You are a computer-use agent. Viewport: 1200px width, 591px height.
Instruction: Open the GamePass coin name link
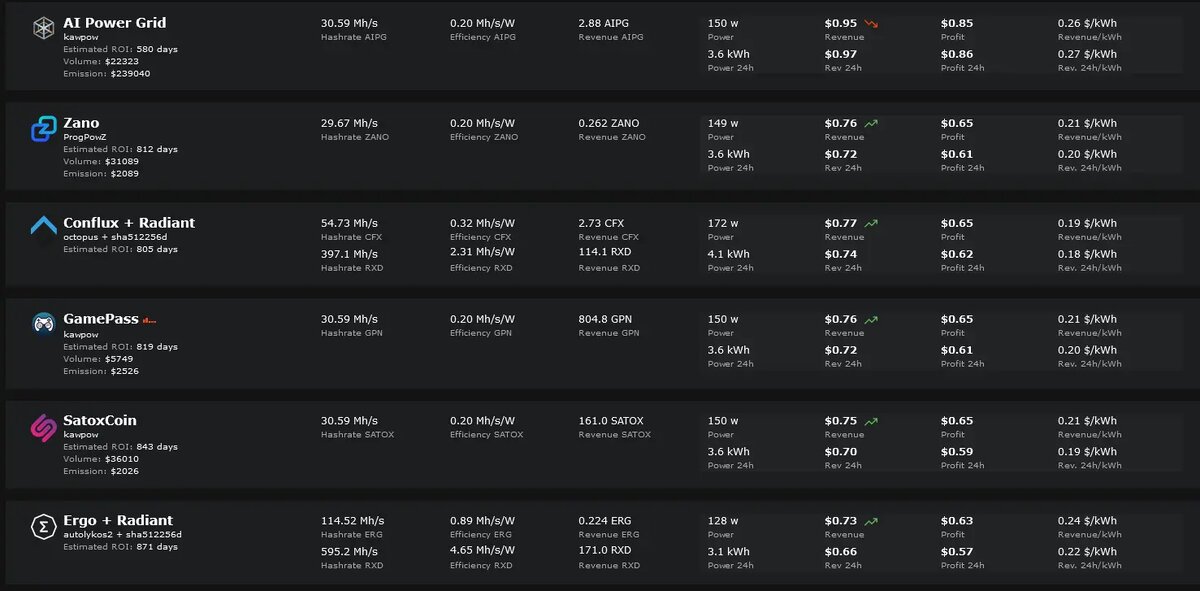click(x=101, y=318)
